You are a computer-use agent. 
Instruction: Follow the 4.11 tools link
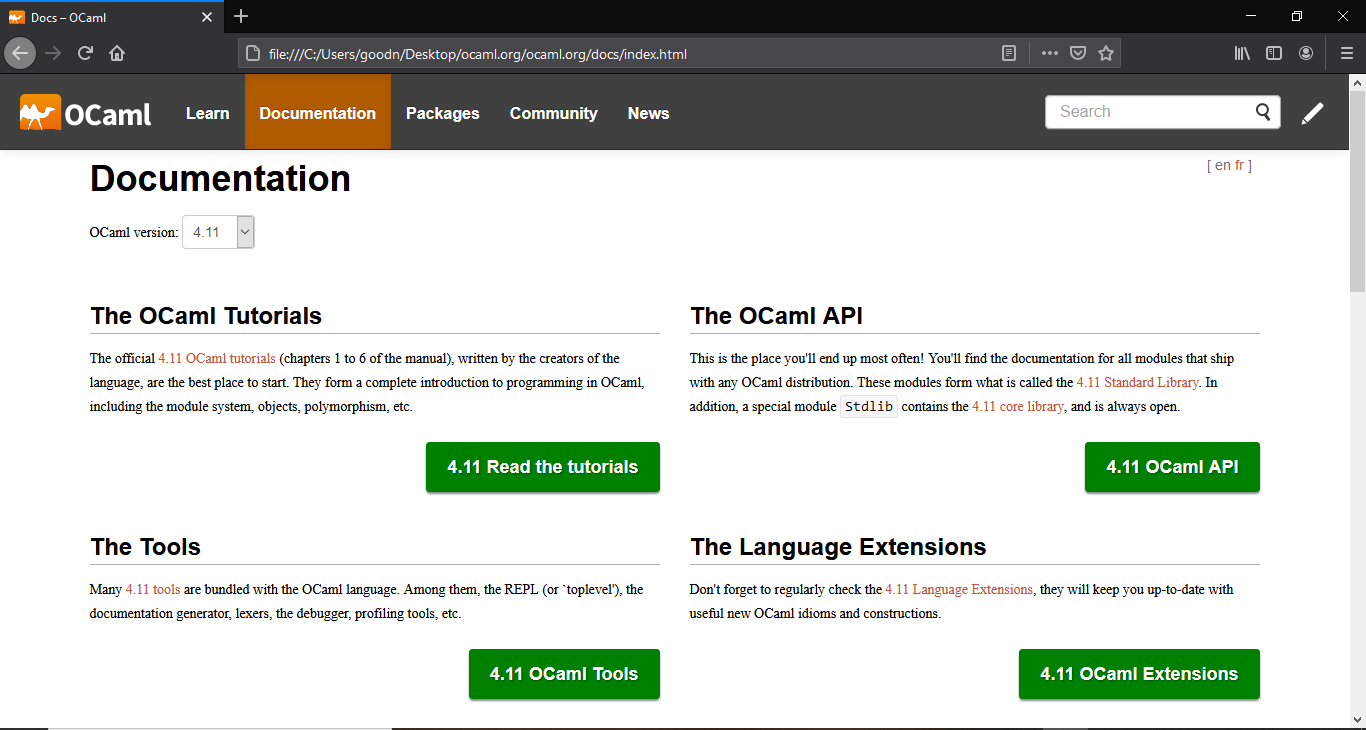pos(153,589)
